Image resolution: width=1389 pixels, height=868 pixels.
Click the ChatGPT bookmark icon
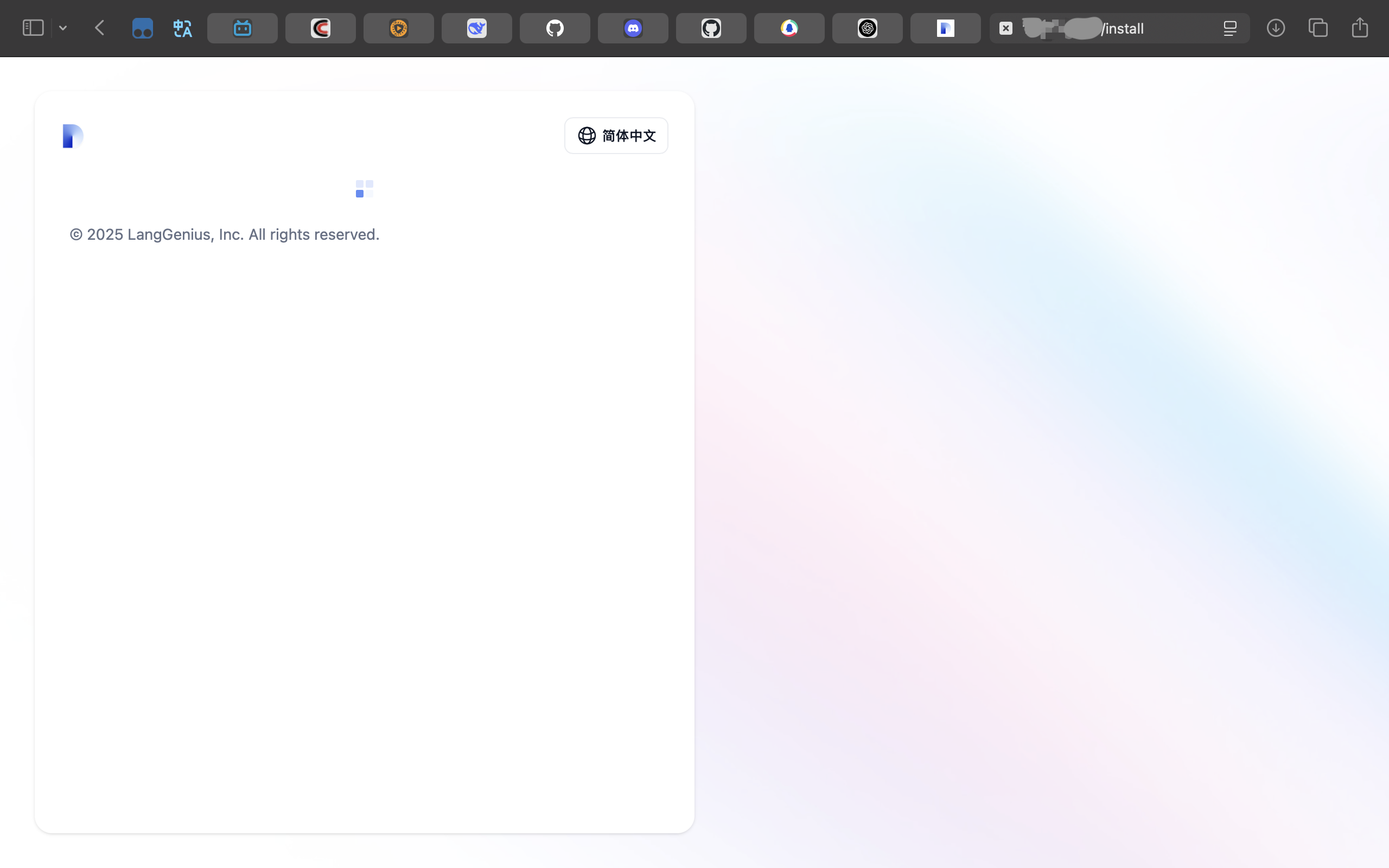(x=866, y=28)
